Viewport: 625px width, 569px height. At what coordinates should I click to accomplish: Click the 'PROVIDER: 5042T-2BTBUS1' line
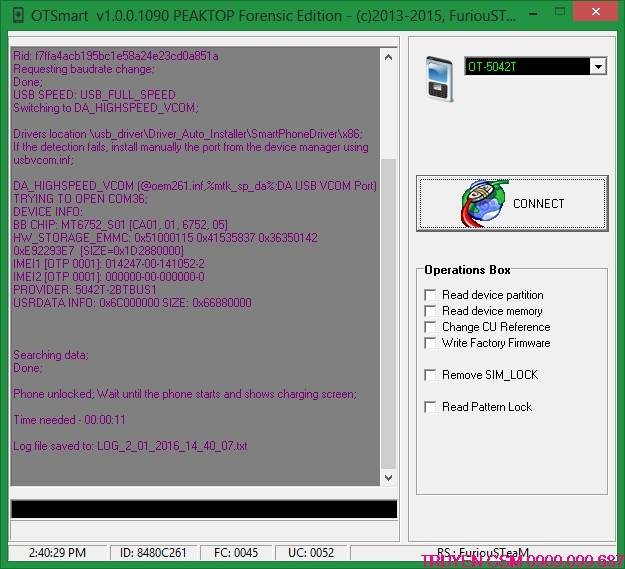click(x=85, y=290)
